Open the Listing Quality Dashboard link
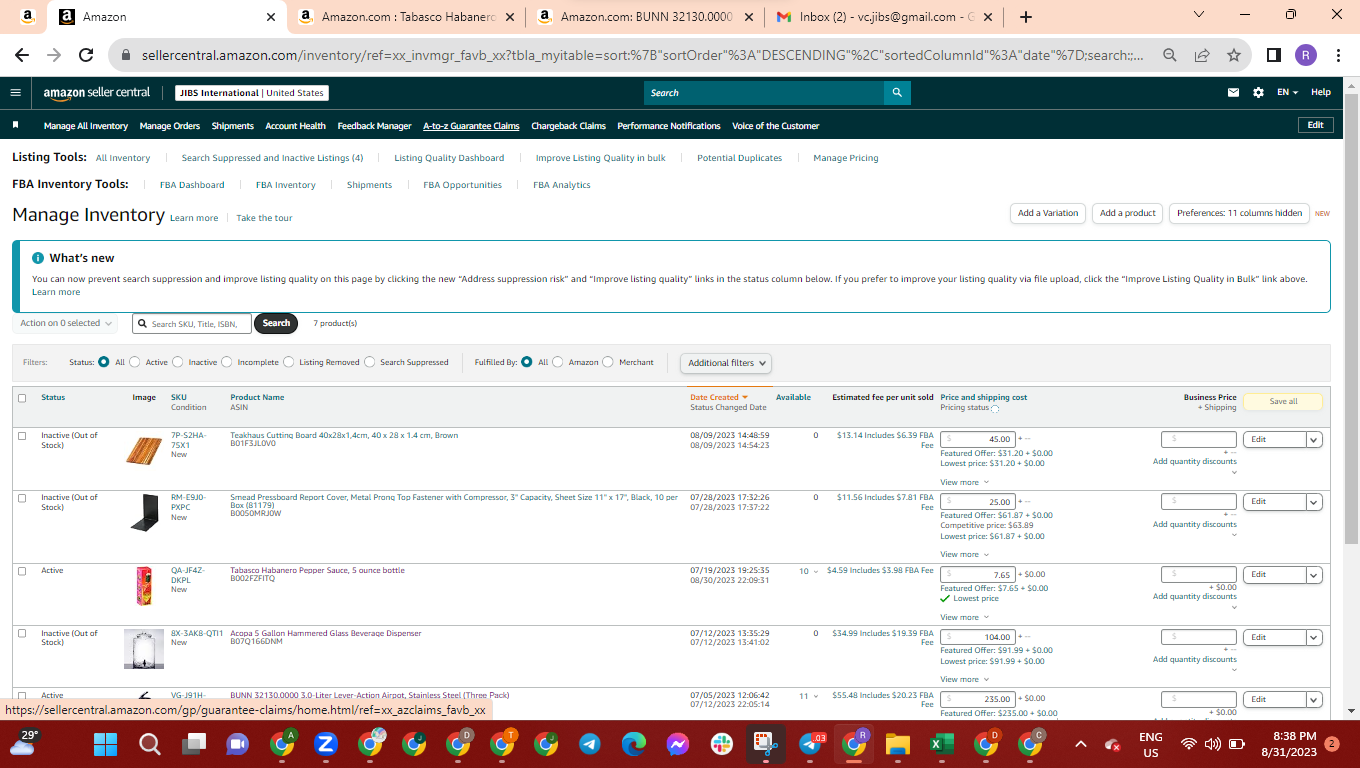The image size is (1360, 768). (x=449, y=158)
